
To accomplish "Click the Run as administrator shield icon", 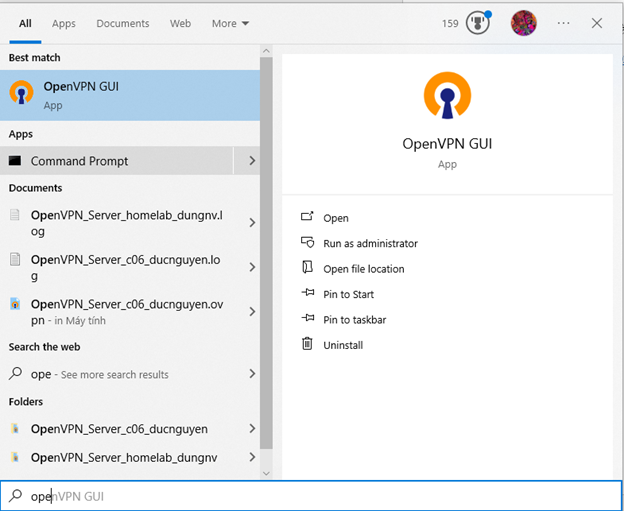I will pos(307,242).
